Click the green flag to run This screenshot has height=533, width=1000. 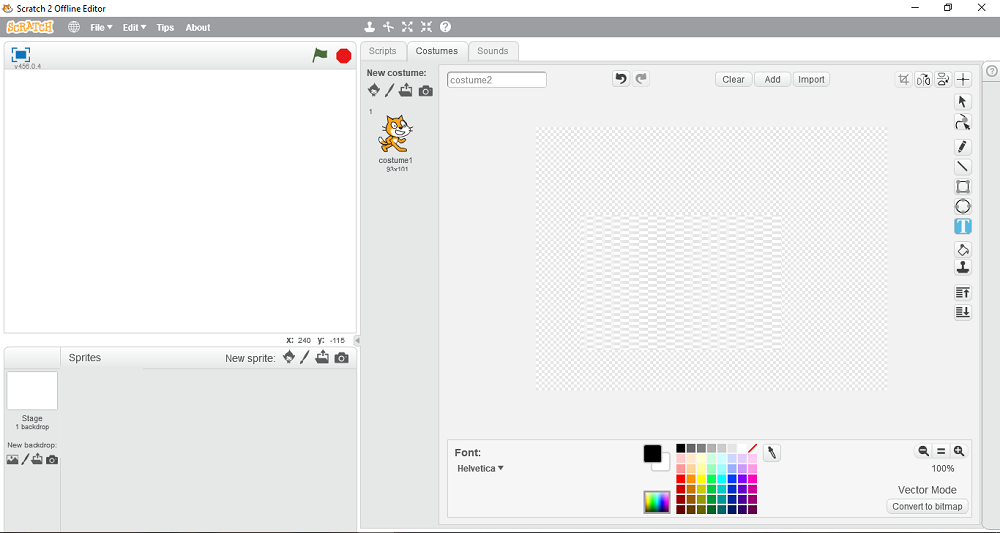tap(320, 56)
